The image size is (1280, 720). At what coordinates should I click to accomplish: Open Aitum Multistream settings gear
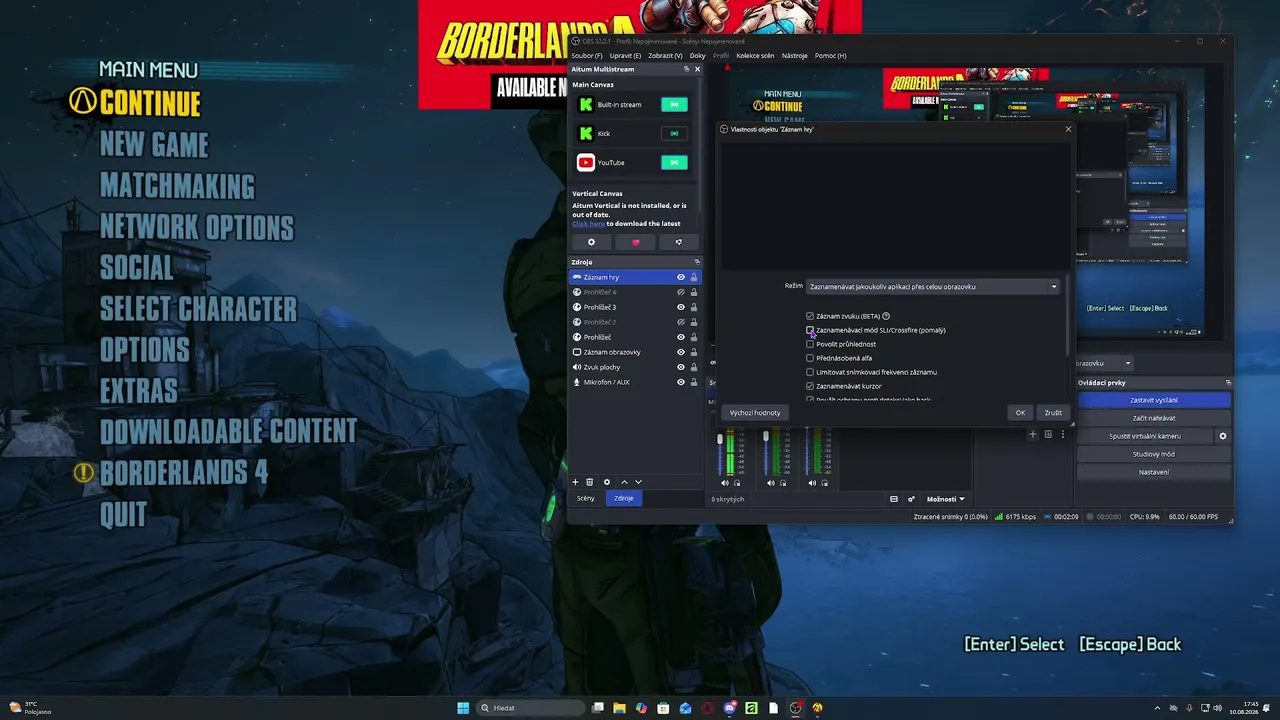tap(591, 242)
